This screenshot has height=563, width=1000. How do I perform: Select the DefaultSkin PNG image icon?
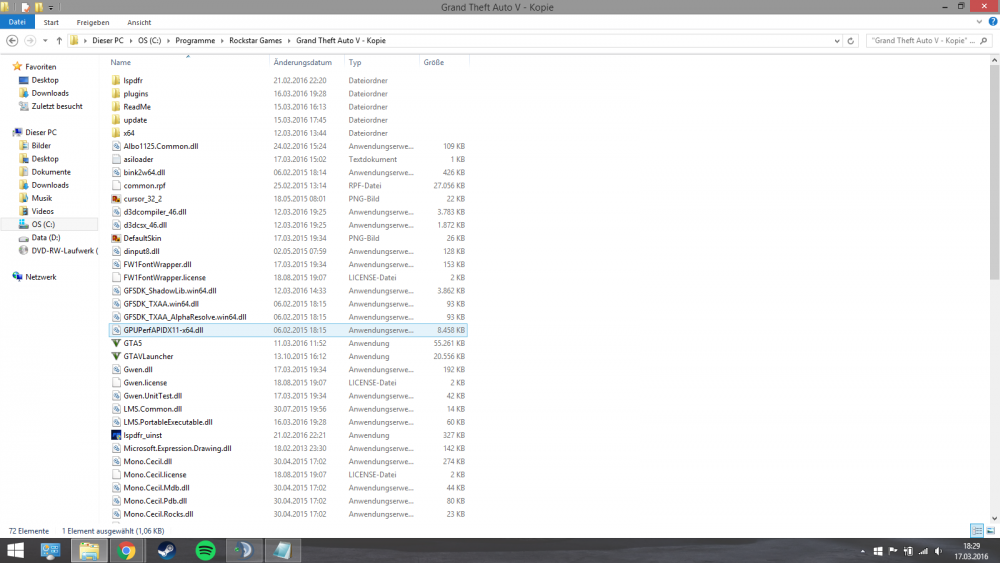(x=116, y=238)
